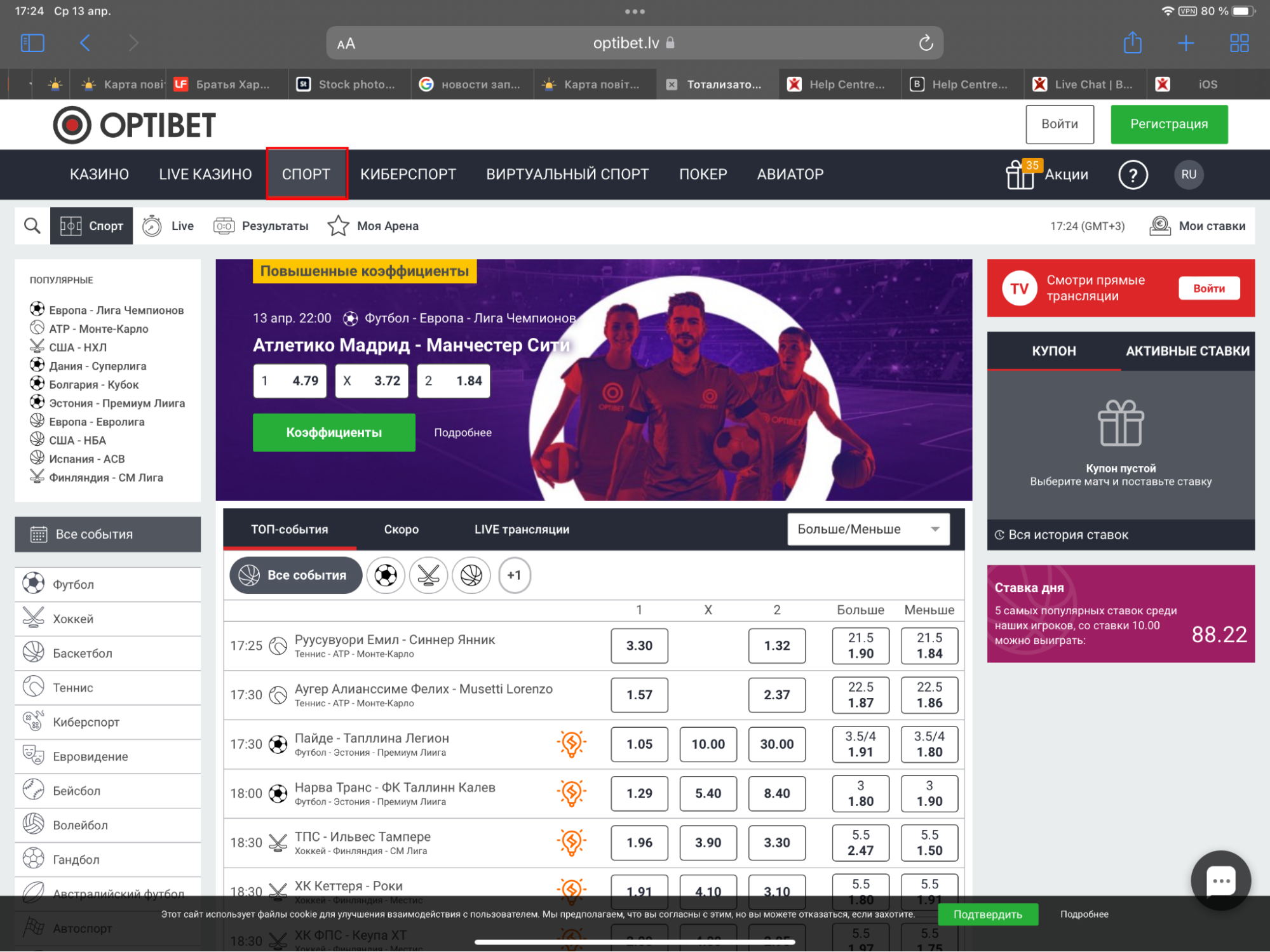The image size is (1270, 952).
Task: Open the Help Centre tab with B icon
Action: click(x=962, y=84)
